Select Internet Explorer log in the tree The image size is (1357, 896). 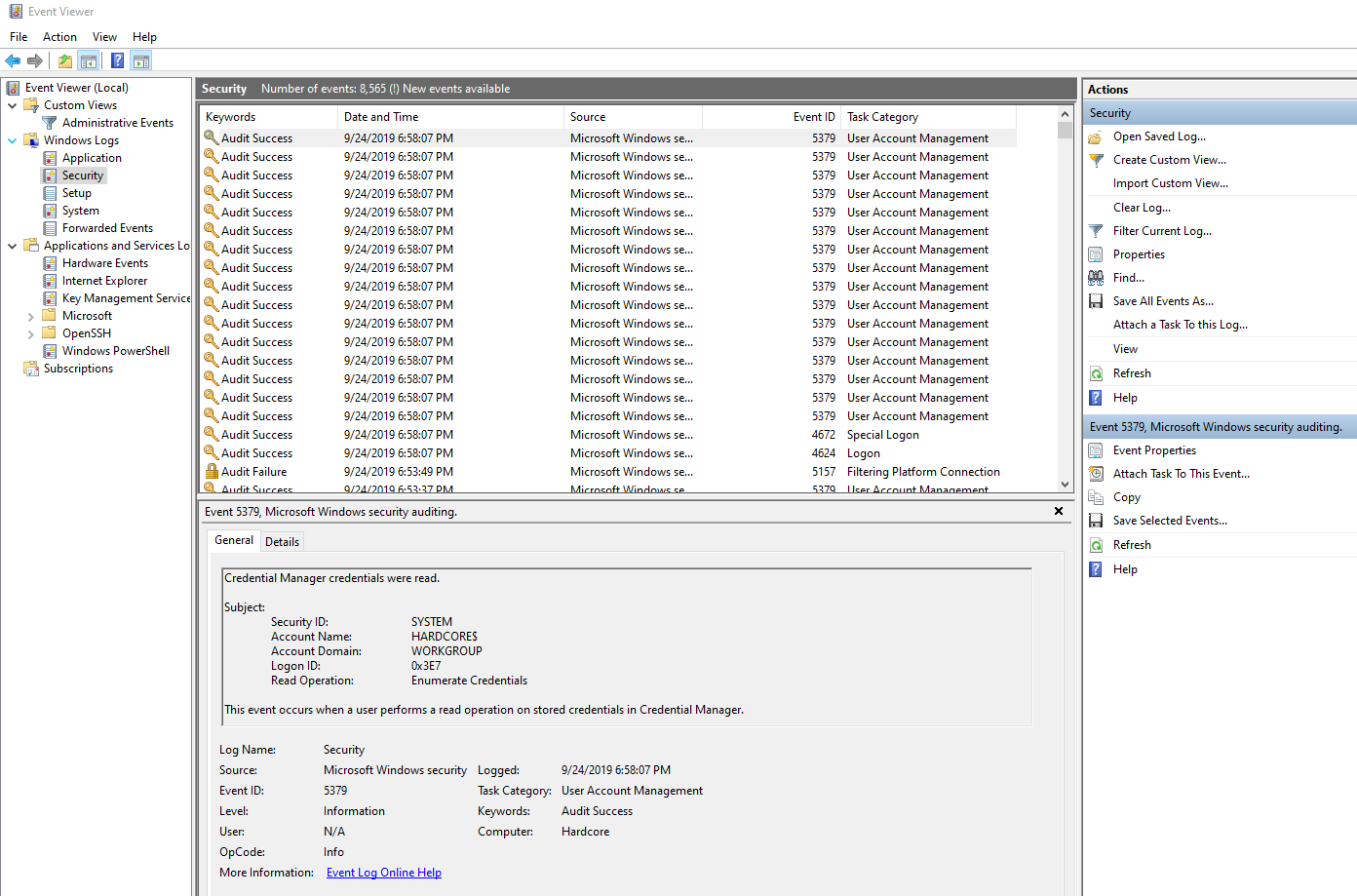104,281
